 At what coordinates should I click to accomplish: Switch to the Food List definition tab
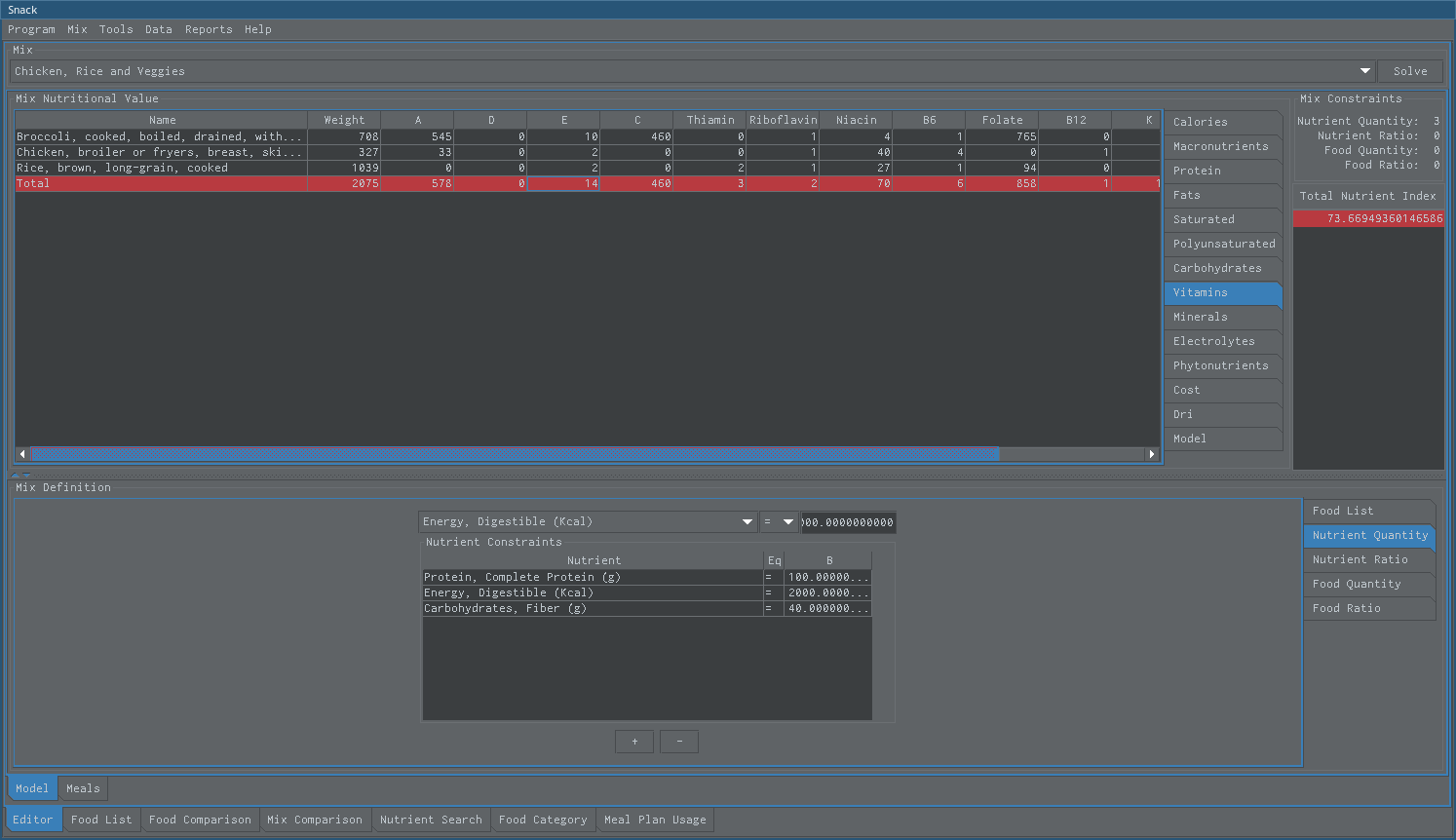click(1369, 511)
